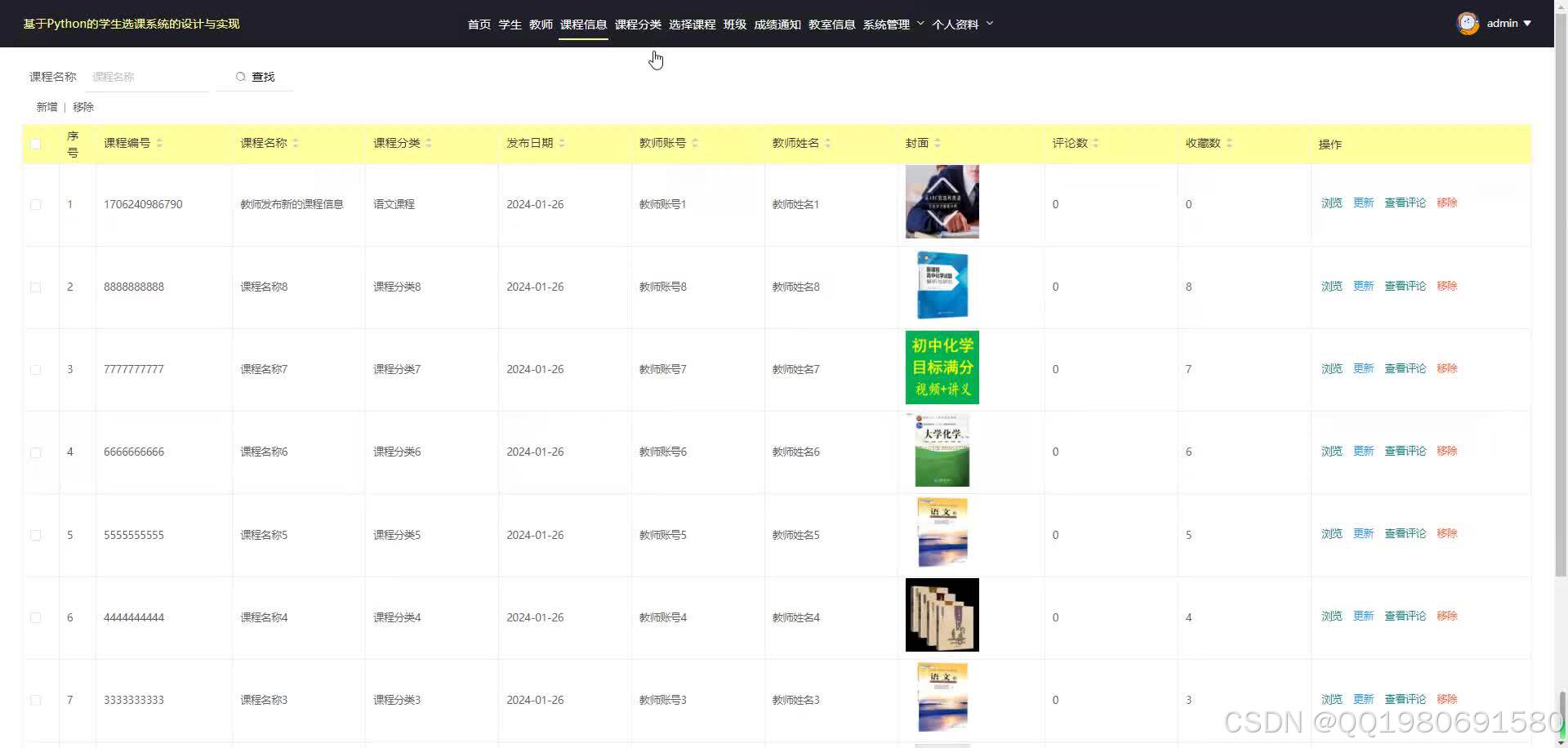The width and height of the screenshot is (1568, 748).
Task: Sort by 课程分类 column arrows
Action: pos(429,143)
